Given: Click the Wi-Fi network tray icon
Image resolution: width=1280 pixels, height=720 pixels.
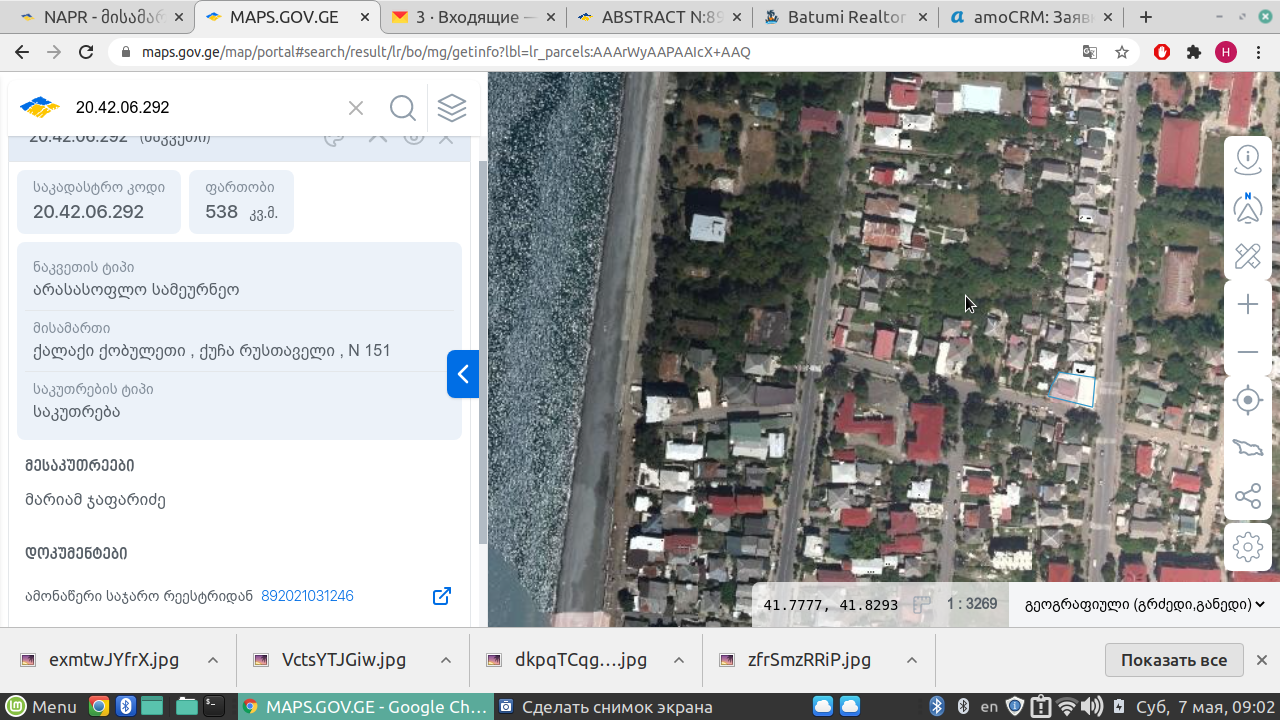Looking at the screenshot, I should (1067, 706).
